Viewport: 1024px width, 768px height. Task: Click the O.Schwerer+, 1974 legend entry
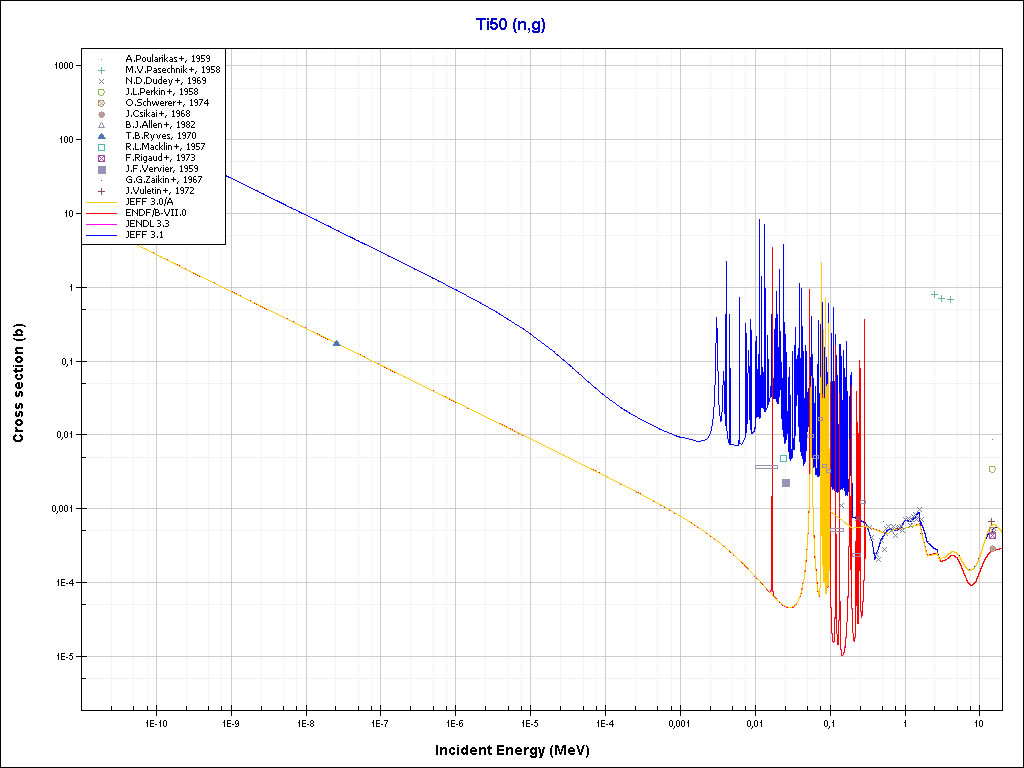167,103
